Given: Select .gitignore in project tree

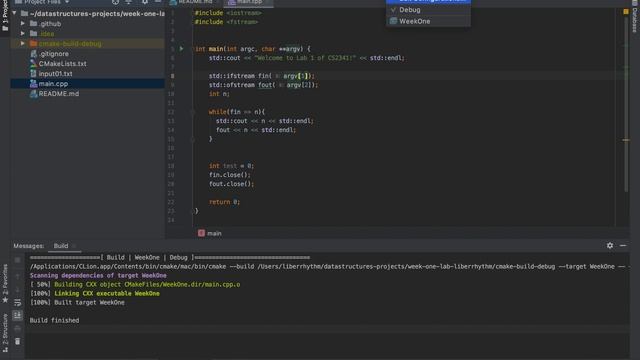Looking at the screenshot, I should 54,53.
